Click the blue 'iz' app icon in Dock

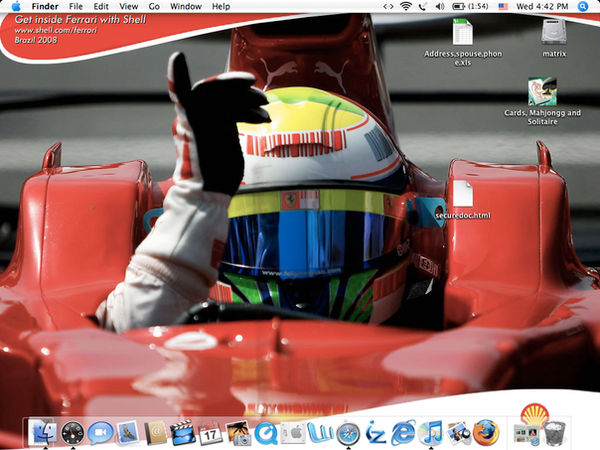(x=375, y=433)
